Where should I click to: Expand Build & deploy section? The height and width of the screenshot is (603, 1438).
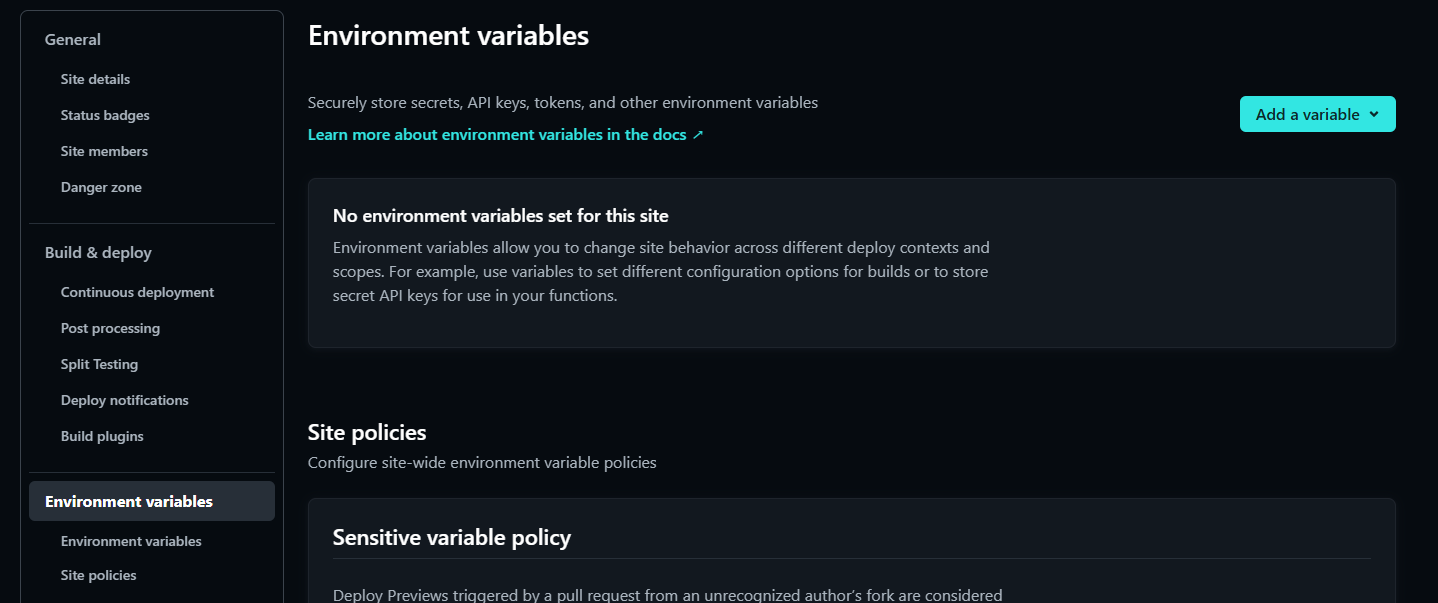click(98, 252)
